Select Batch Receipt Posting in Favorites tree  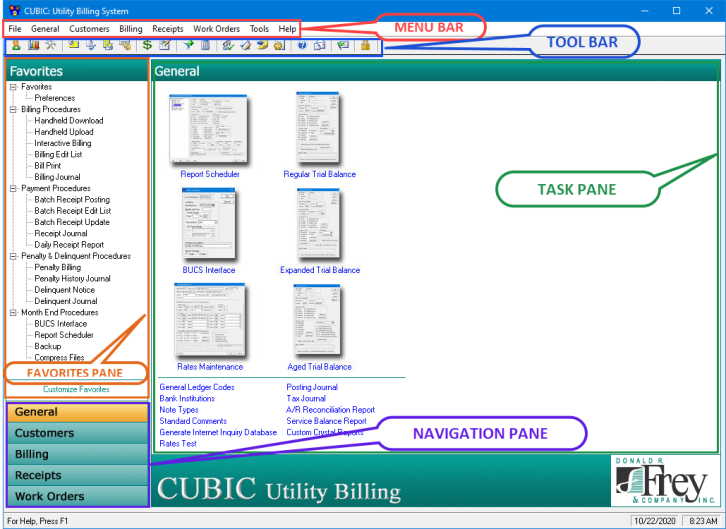click(x=72, y=199)
